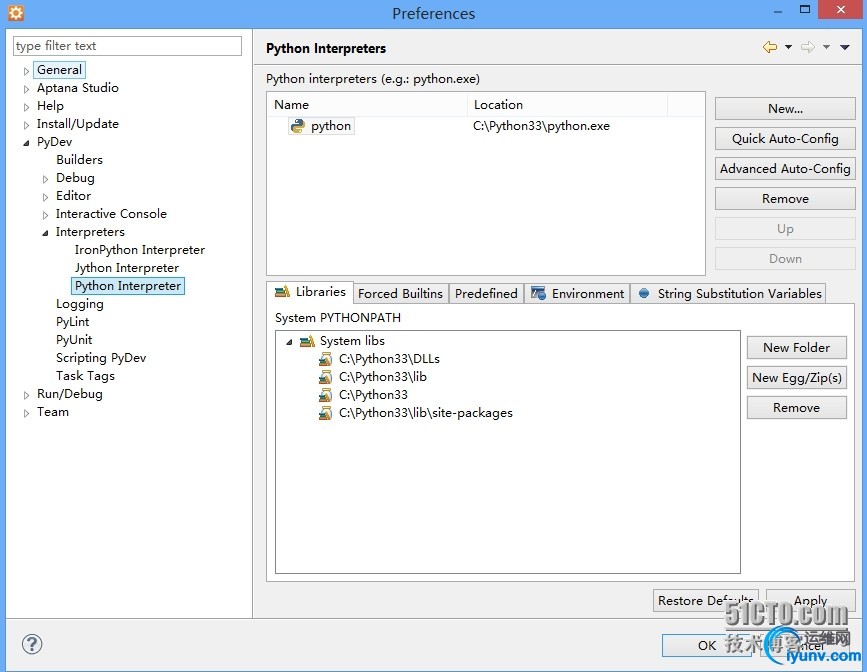Collapse the Interpreters tree node
The width and height of the screenshot is (867, 672).
tap(45, 233)
